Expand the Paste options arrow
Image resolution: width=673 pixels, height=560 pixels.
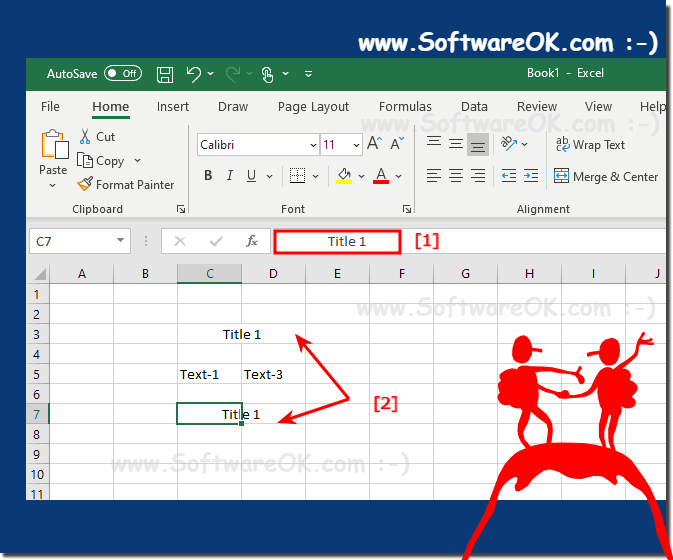point(52,186)
